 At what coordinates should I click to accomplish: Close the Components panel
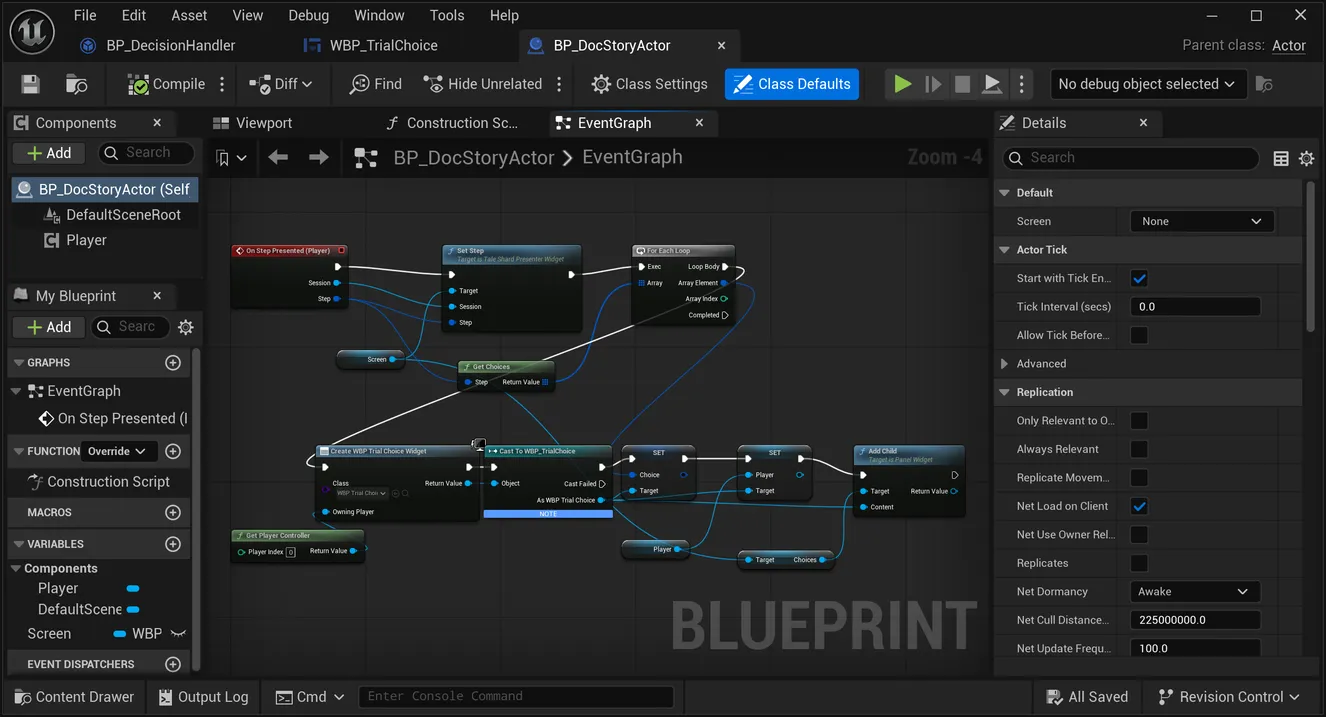pyautogui.click(x=157, y=123)
